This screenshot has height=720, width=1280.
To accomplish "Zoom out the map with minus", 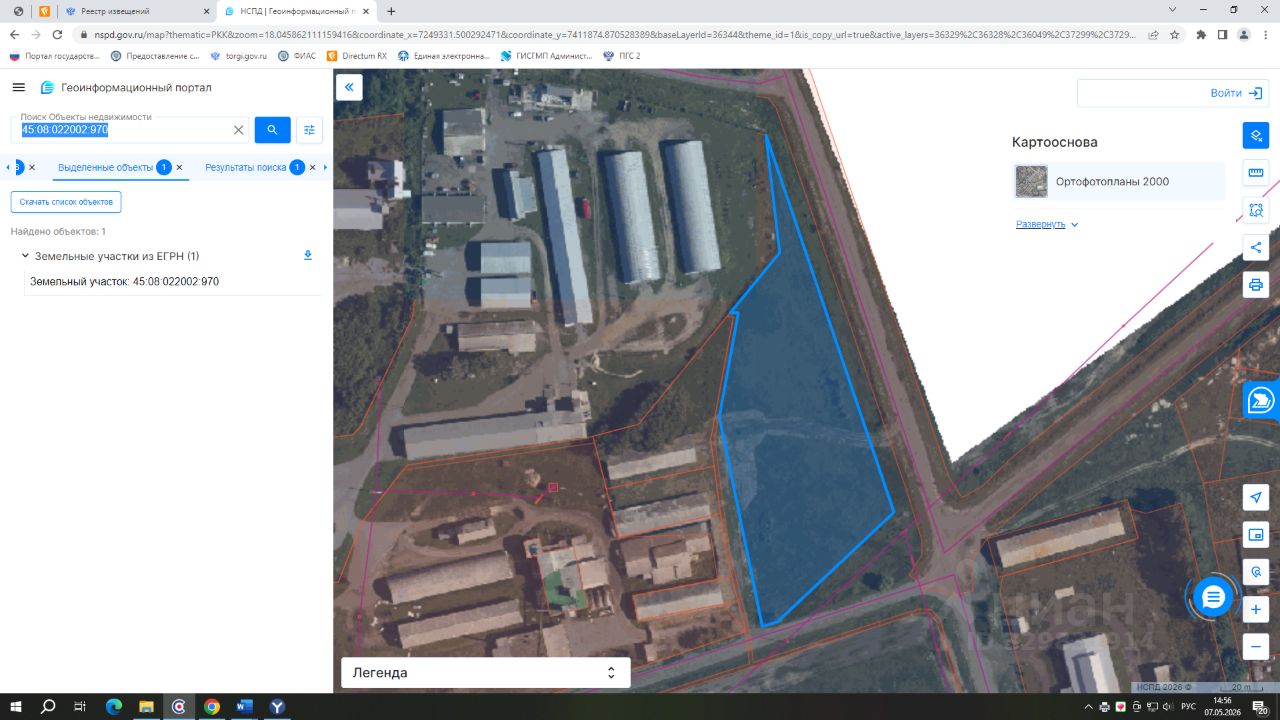I will click(1255, 646).
